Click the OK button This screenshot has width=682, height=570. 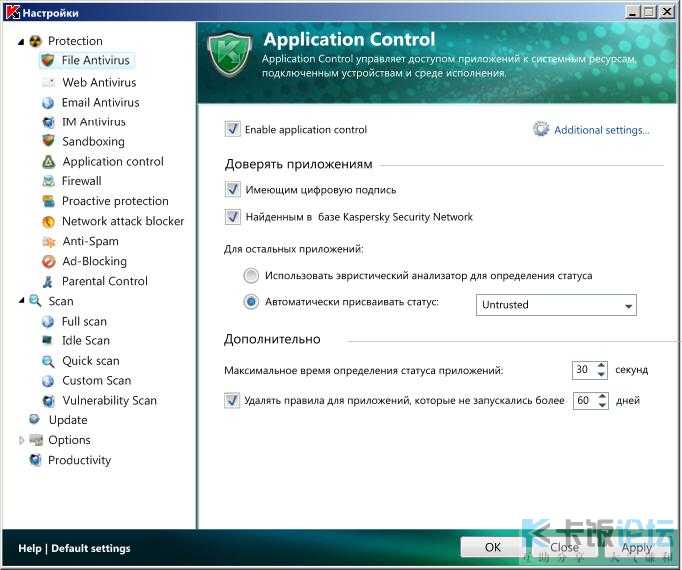coord(493,547)
